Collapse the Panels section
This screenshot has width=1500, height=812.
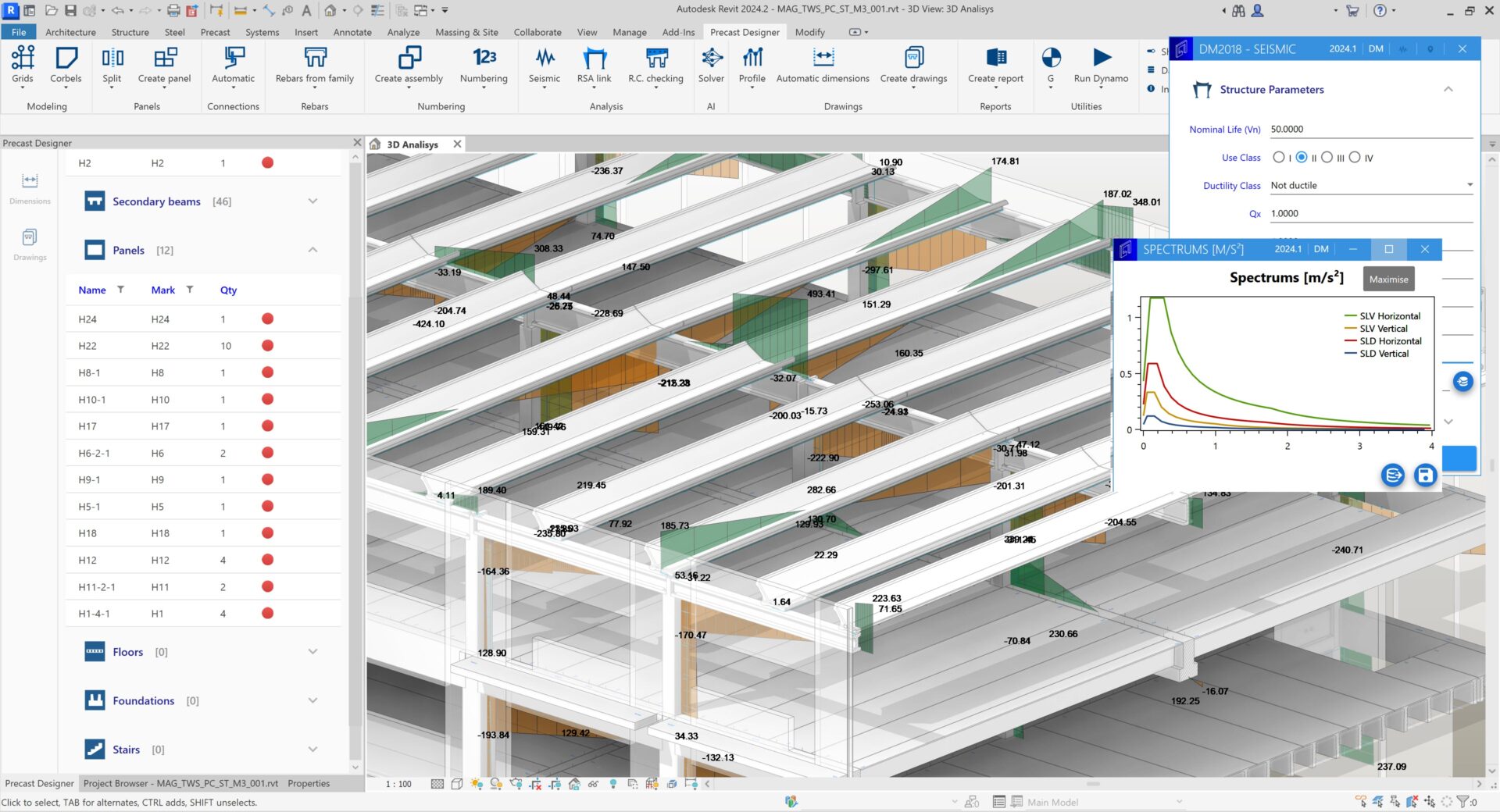point(312,250)
